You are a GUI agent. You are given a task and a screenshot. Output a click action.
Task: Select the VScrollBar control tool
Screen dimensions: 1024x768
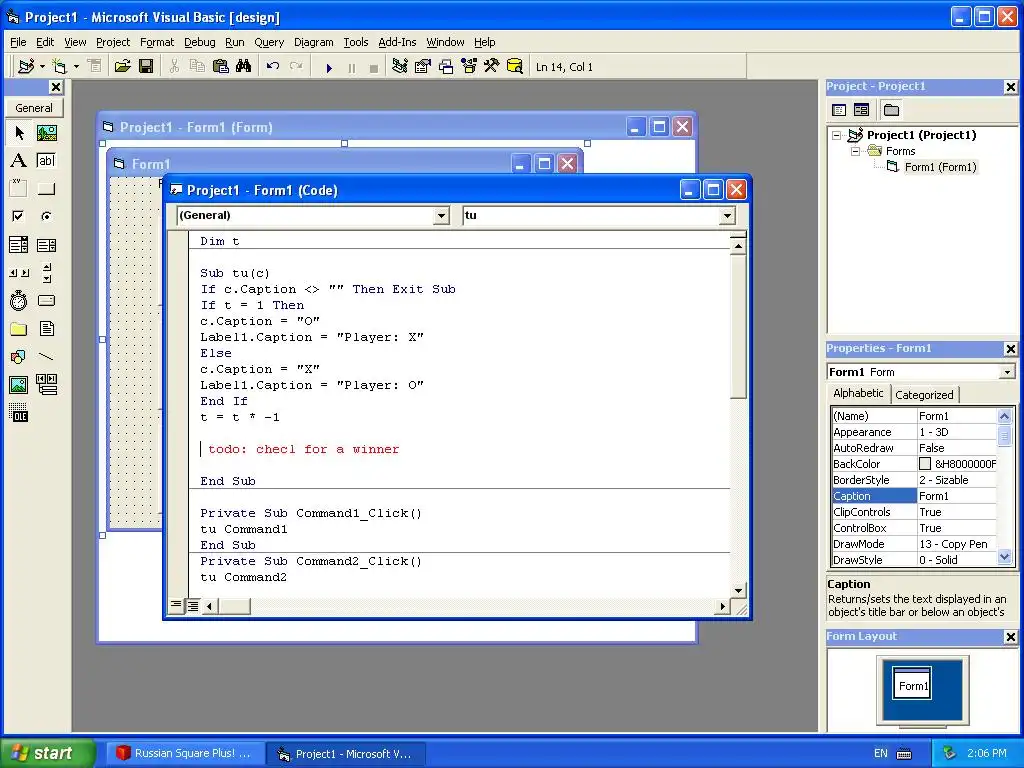[46, 272]
